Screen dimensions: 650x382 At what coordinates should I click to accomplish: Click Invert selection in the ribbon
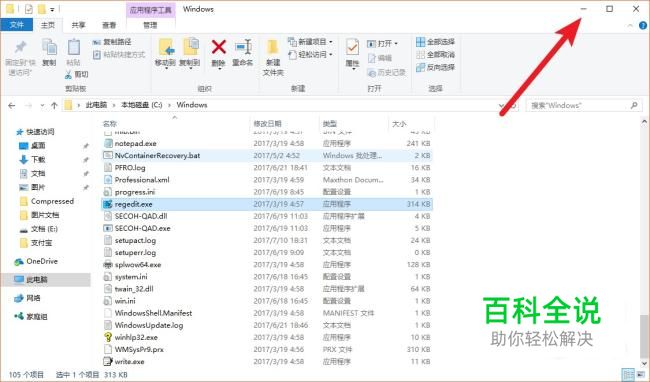[x=435, y=67]
